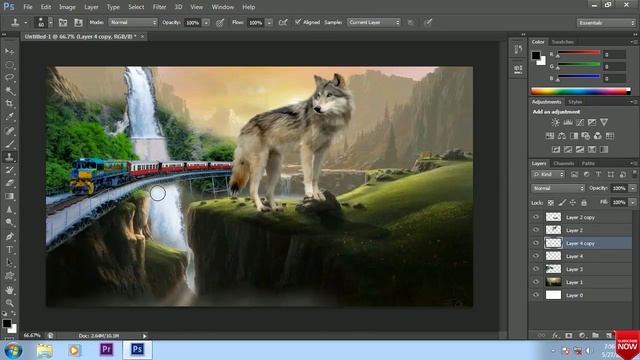Image resolution: width=640 pixels, height=360 pixels.
Task: Hide Layer 2 copy visibility eye
Action: point(536,217)
